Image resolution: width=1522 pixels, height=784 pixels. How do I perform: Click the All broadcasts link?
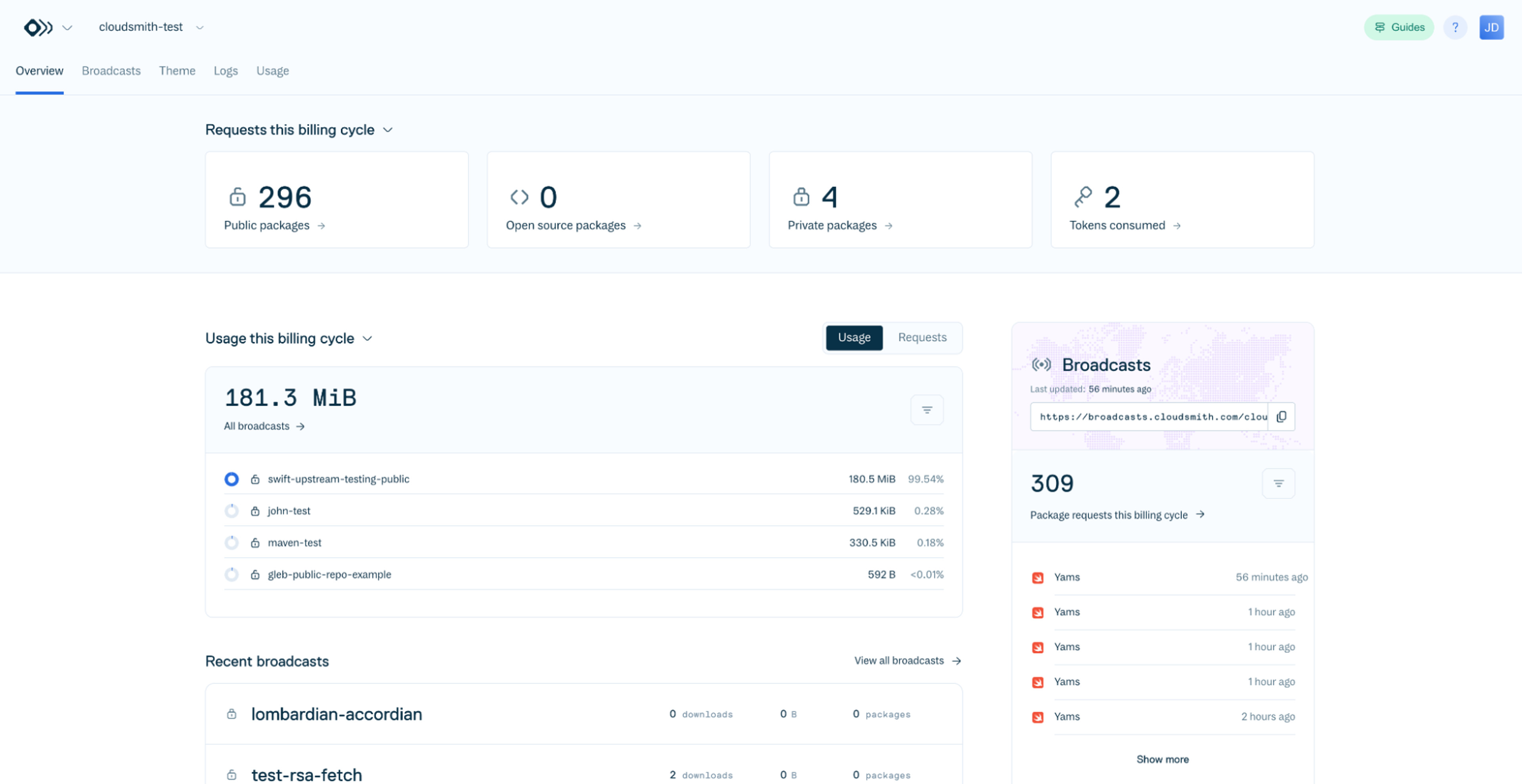tap(264, 426)
